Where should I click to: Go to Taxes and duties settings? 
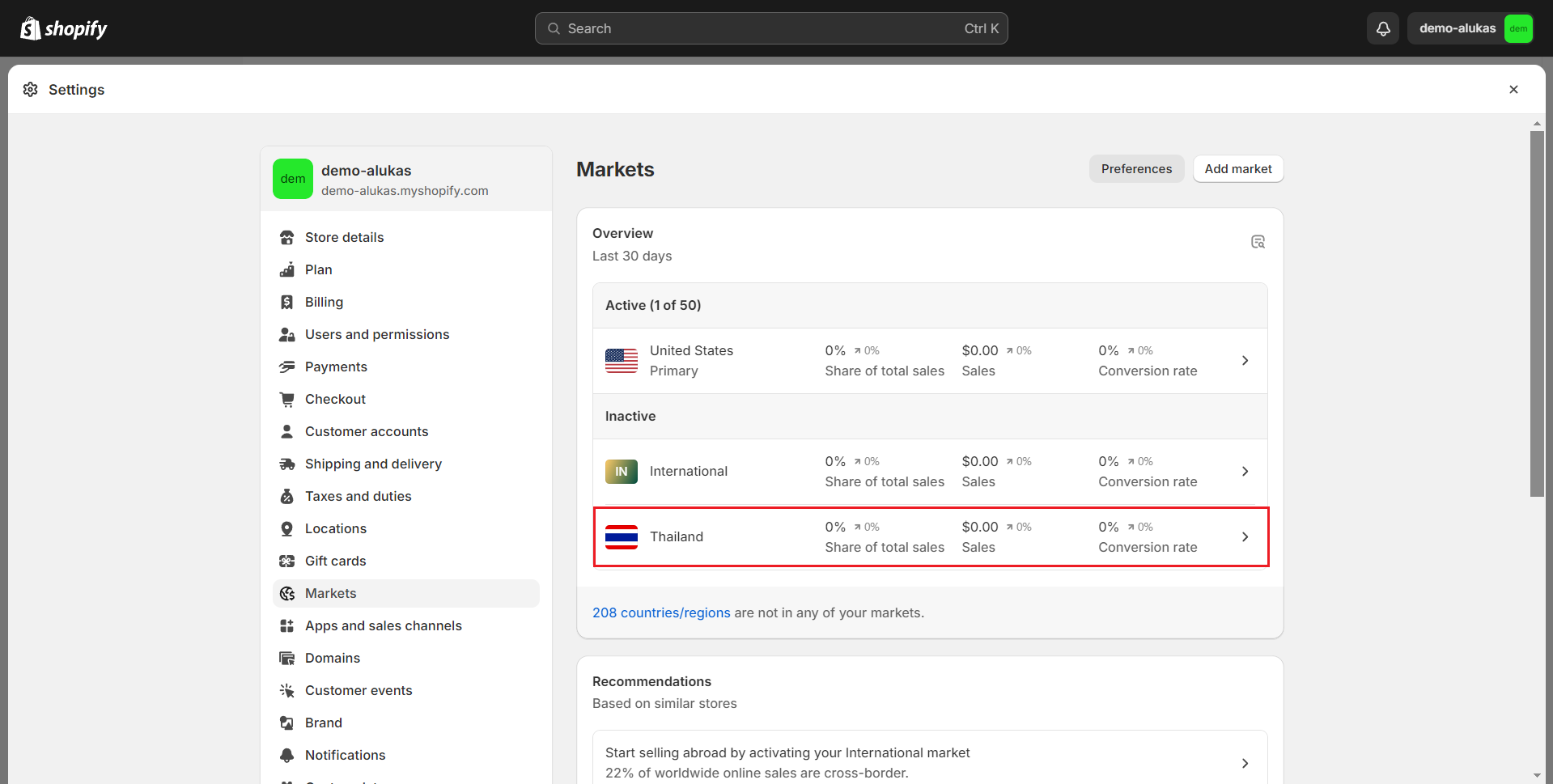pyautogui.click(x=358, y=496)
